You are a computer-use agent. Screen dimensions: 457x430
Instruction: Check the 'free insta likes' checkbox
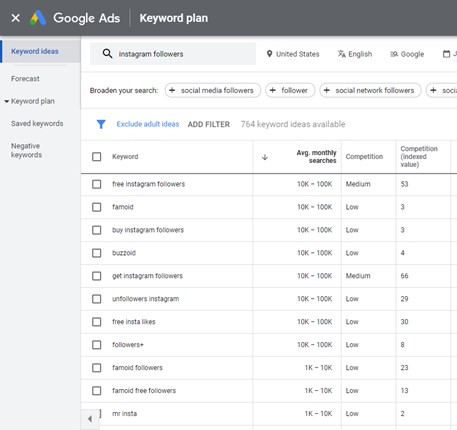tap(97, 322)
